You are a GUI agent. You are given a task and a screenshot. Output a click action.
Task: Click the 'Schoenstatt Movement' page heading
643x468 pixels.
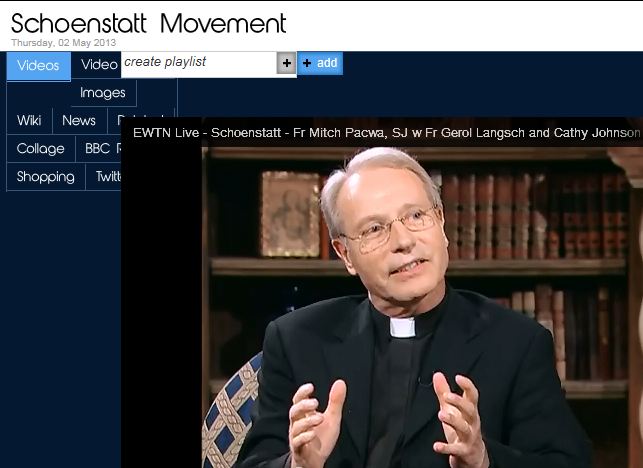pyautogui.click(x=148, y=23)
